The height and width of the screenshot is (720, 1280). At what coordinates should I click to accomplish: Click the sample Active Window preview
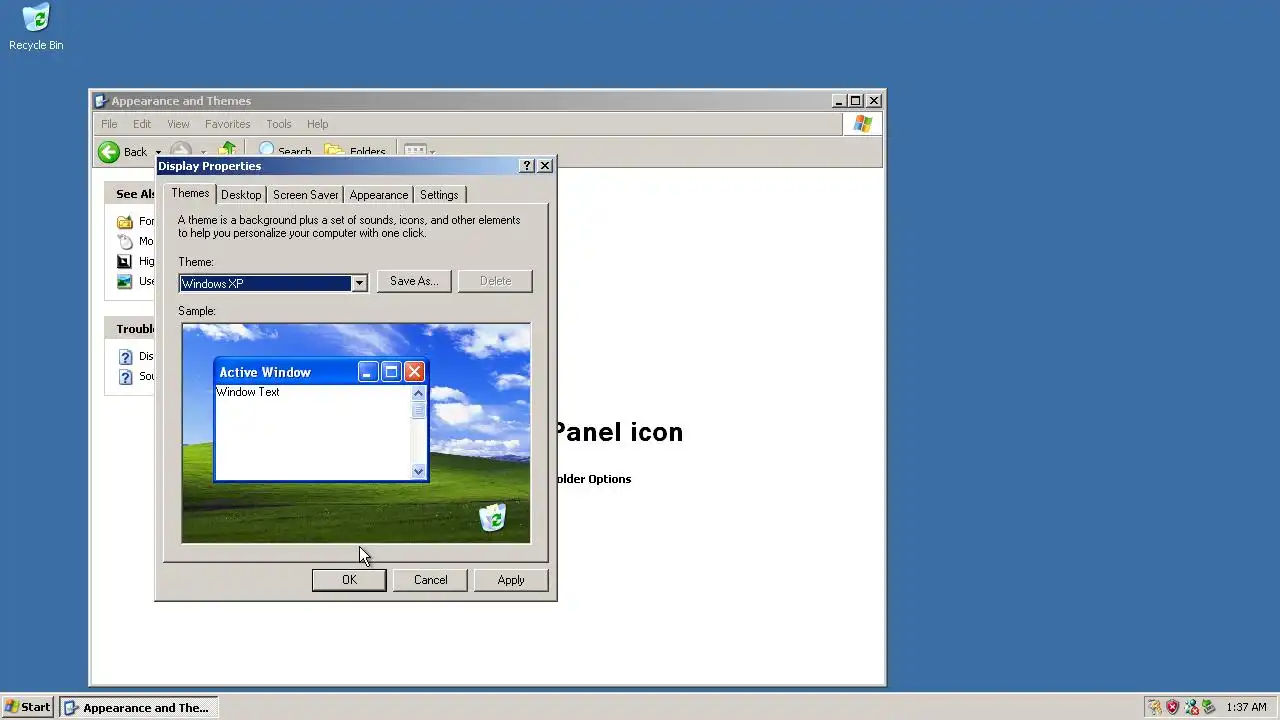pyautogui.click(x=321, y=421)
